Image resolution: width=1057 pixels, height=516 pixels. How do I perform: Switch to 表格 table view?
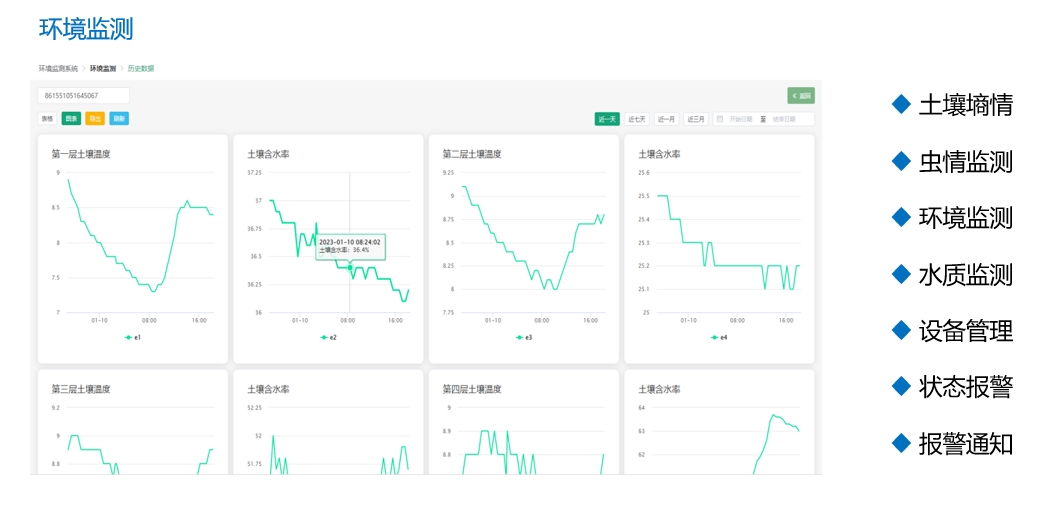pyautogui.click(x=47, y=119)
